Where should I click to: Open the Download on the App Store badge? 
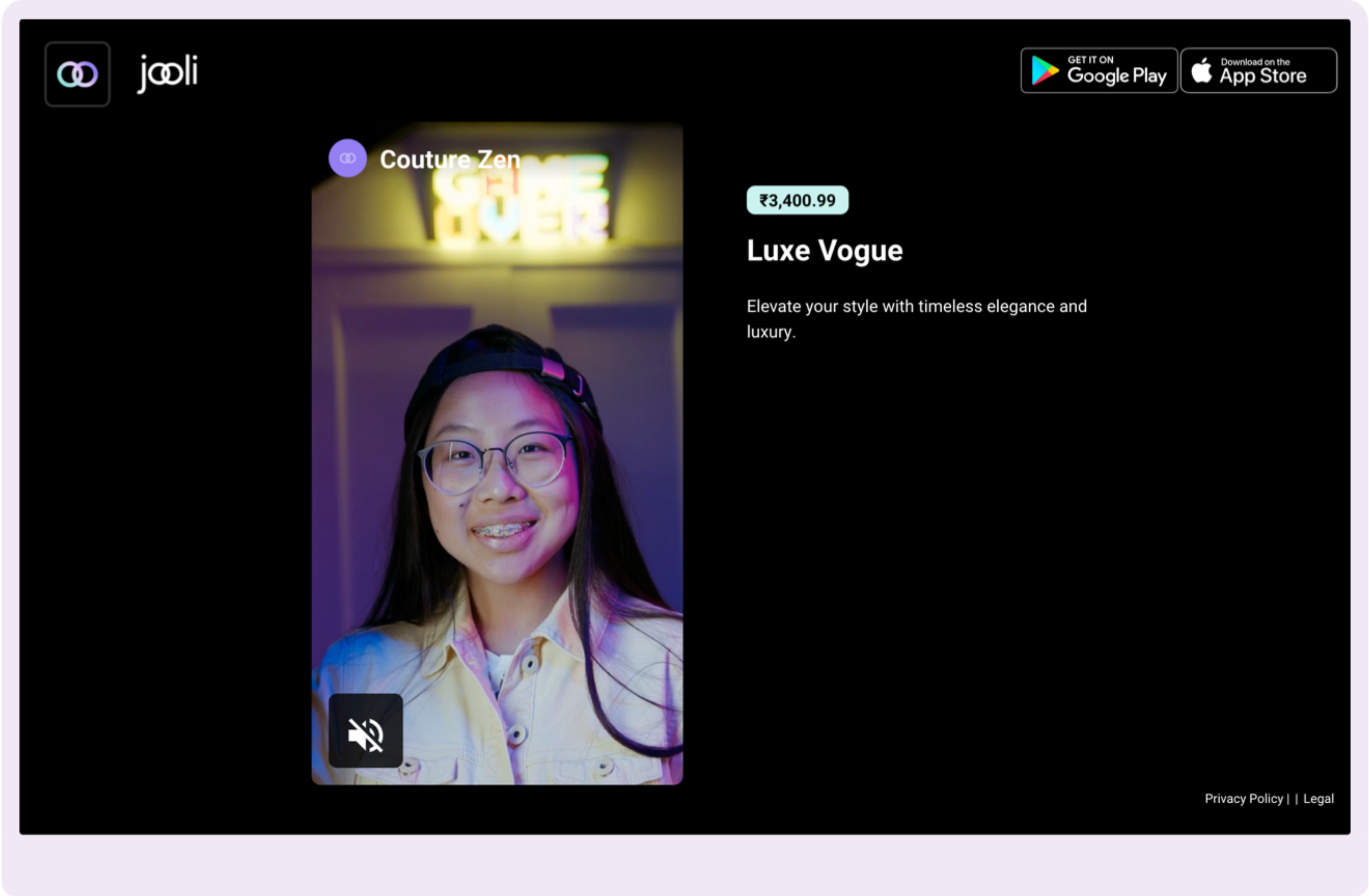coord(1258,70)
